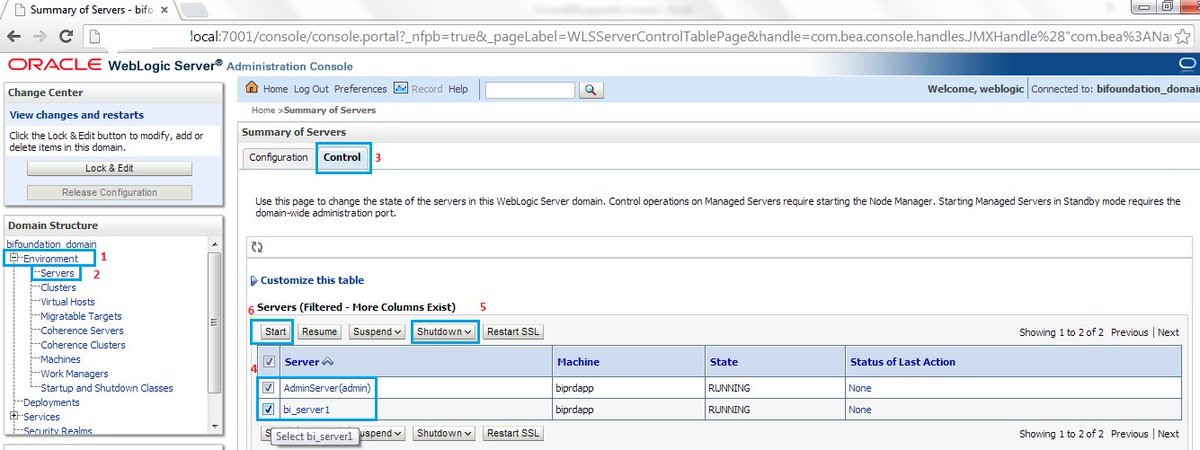This screenshot has height=450, width=1200.
Task: Click the table refresh icon
Action: (257, 246)
